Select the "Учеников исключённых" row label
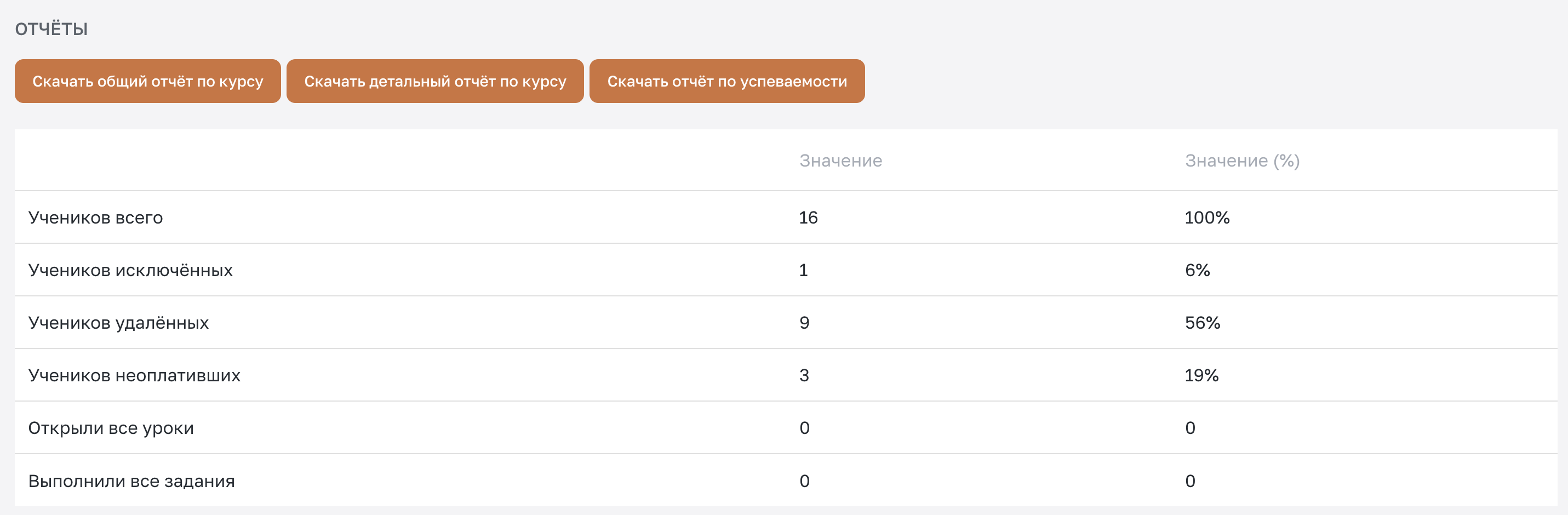 [130, 270]
